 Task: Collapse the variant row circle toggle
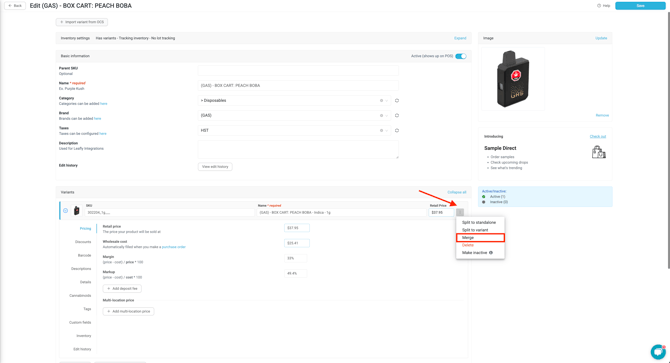click(x=65, y=211)
